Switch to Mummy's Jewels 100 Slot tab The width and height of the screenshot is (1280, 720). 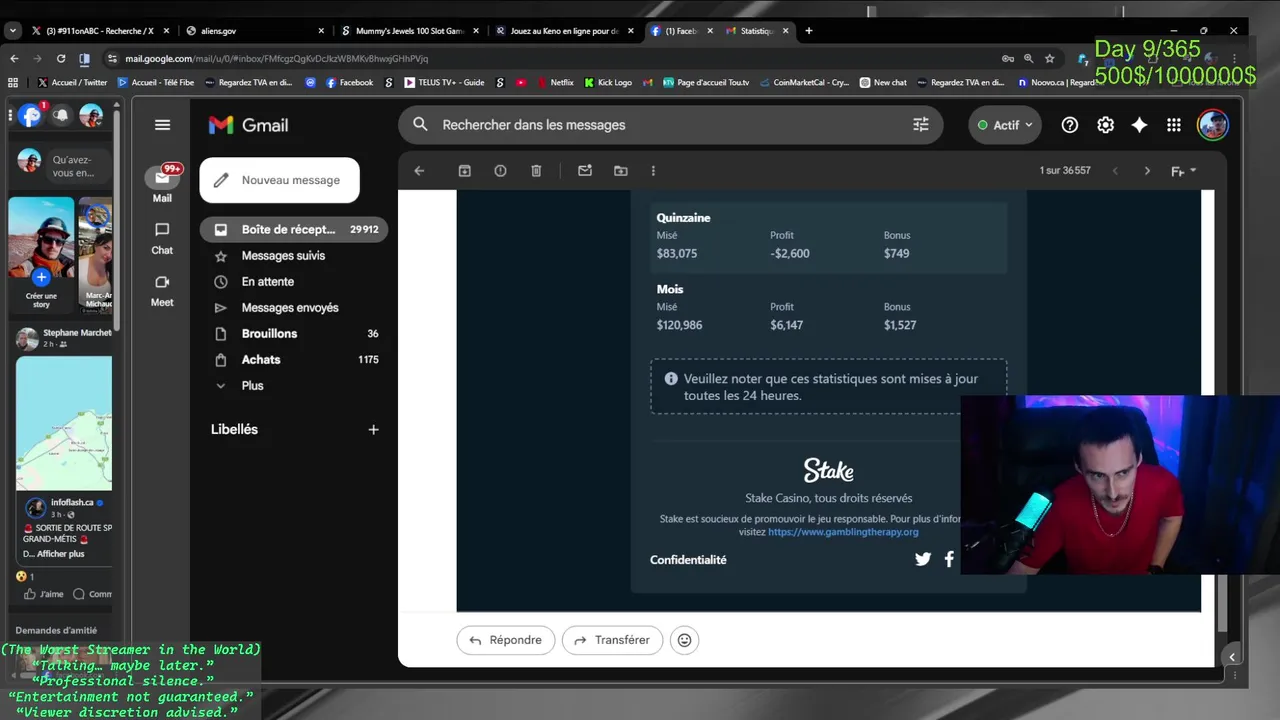410,31
